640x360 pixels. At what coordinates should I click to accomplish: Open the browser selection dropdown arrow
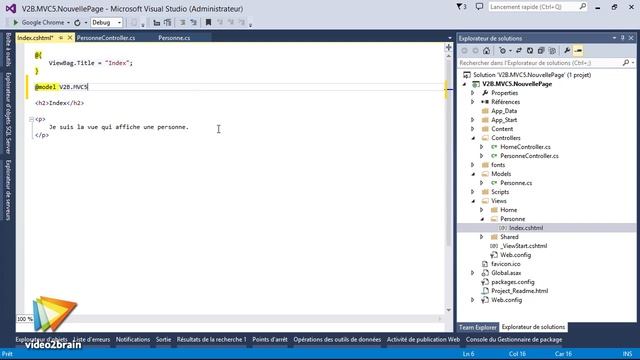[x=68, y=23]
